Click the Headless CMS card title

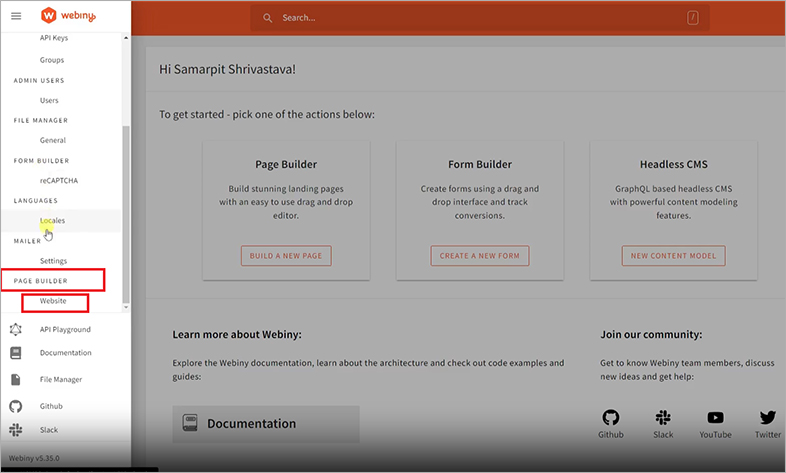(x=673, y=164)
